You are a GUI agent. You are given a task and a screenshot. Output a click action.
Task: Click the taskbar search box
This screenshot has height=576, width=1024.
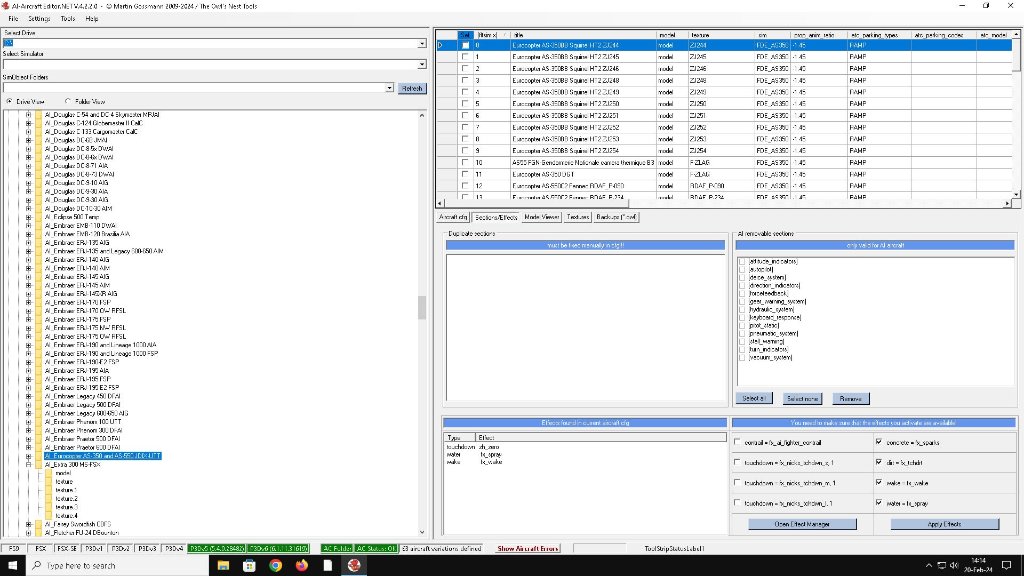point(118,566)
